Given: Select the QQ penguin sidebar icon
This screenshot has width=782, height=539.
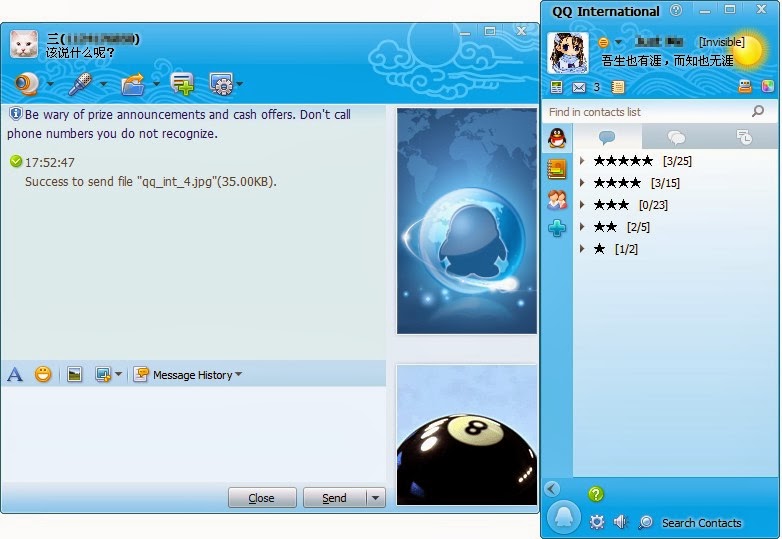Looking at the screenshot, I should click(x=557, y=138).
